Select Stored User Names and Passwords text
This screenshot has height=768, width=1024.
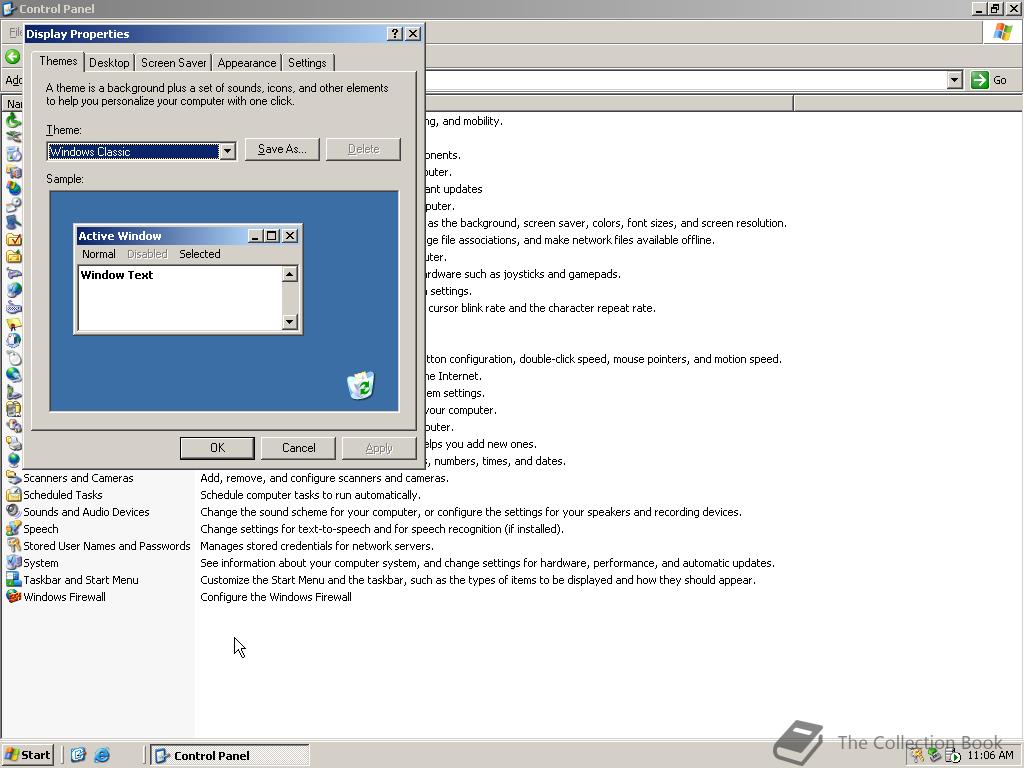pos(106,546)
